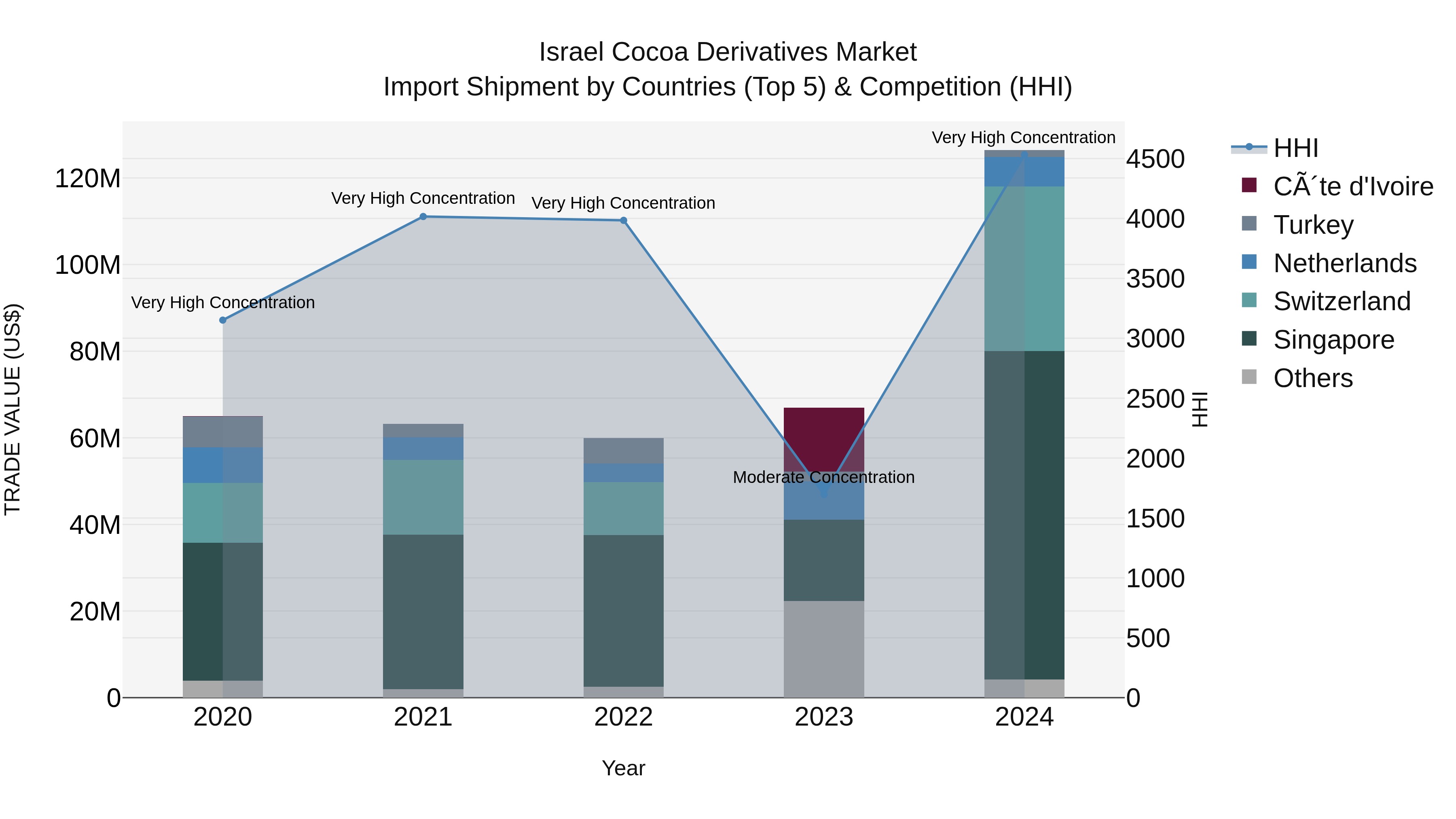Click the 2024 Singapore dark green bar segment
This screenshot has height=819, width=1456.
coord(1024,515)
